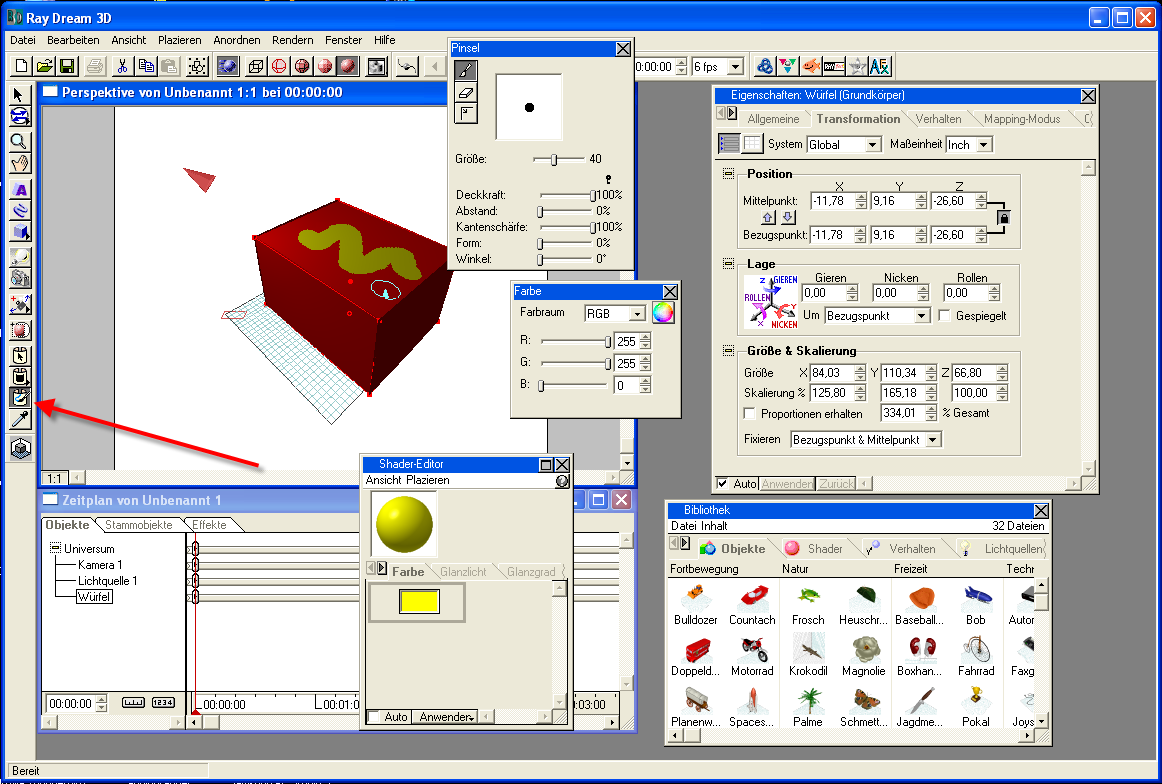Image resolution: width=1162 pixels, height=784 pixels.
Task: Click the blue knot toolbar icon
Action: click(765, 67)
